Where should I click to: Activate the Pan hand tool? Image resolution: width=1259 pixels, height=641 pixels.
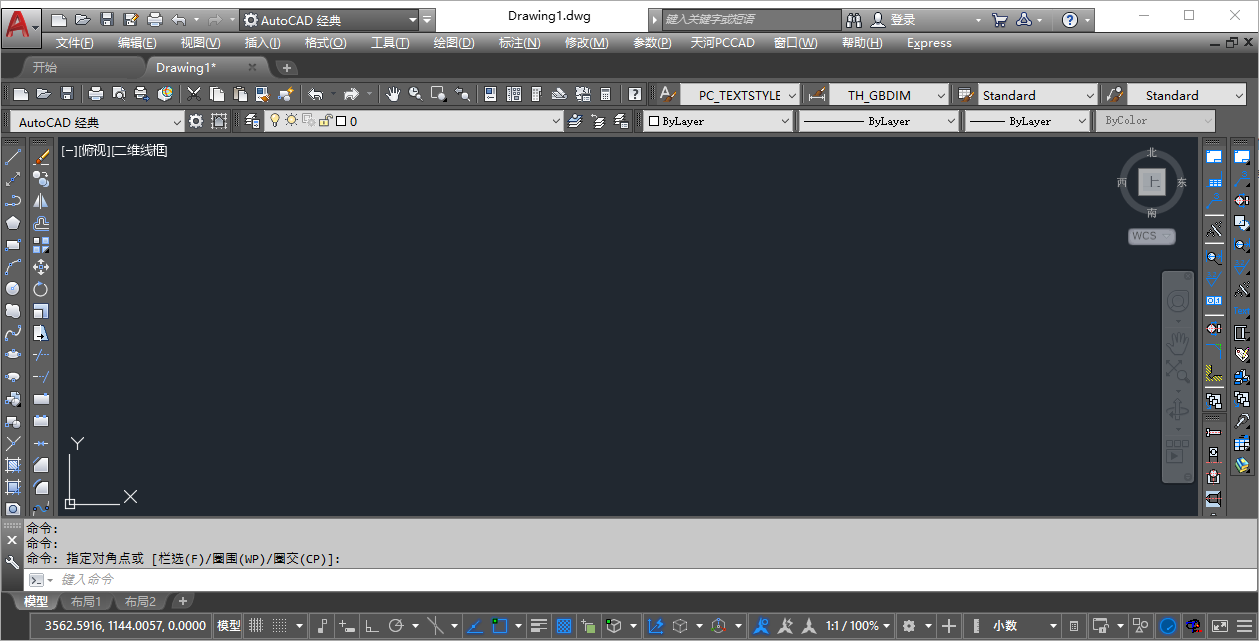coord(393,94)
